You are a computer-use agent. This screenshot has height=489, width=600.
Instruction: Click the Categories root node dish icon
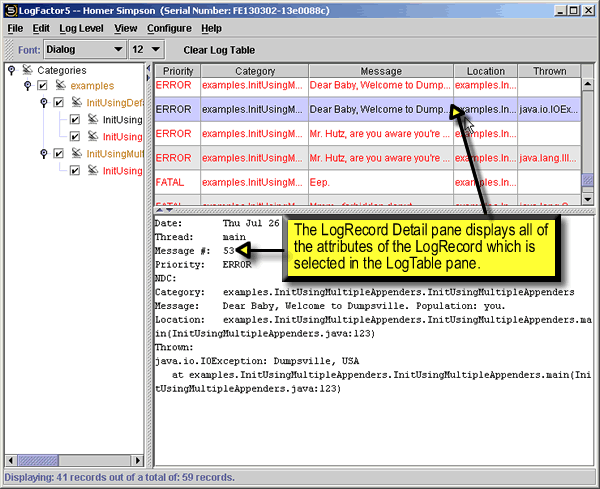coord(27,70)
